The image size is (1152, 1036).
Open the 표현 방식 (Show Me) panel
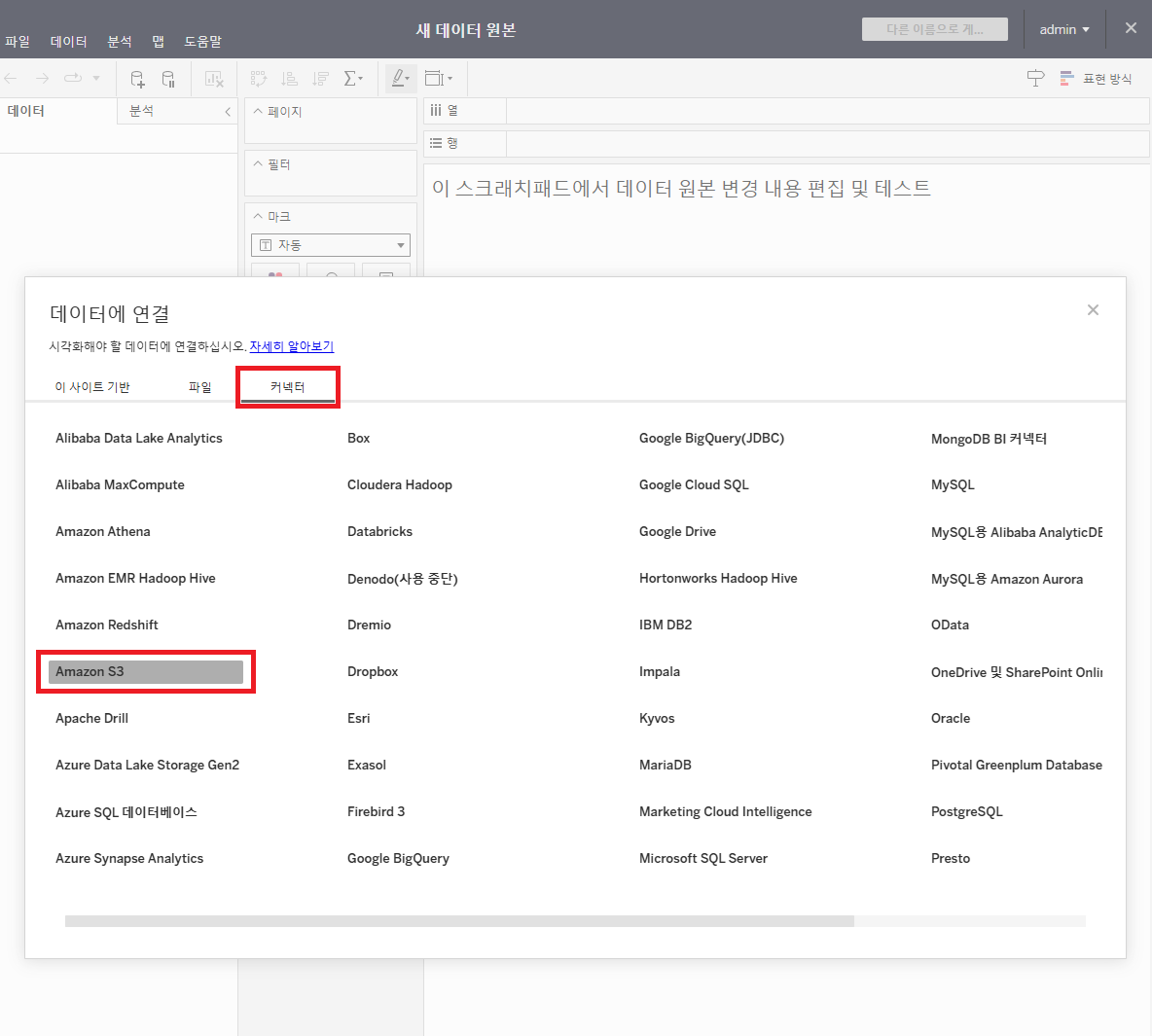click(1096, 79)
